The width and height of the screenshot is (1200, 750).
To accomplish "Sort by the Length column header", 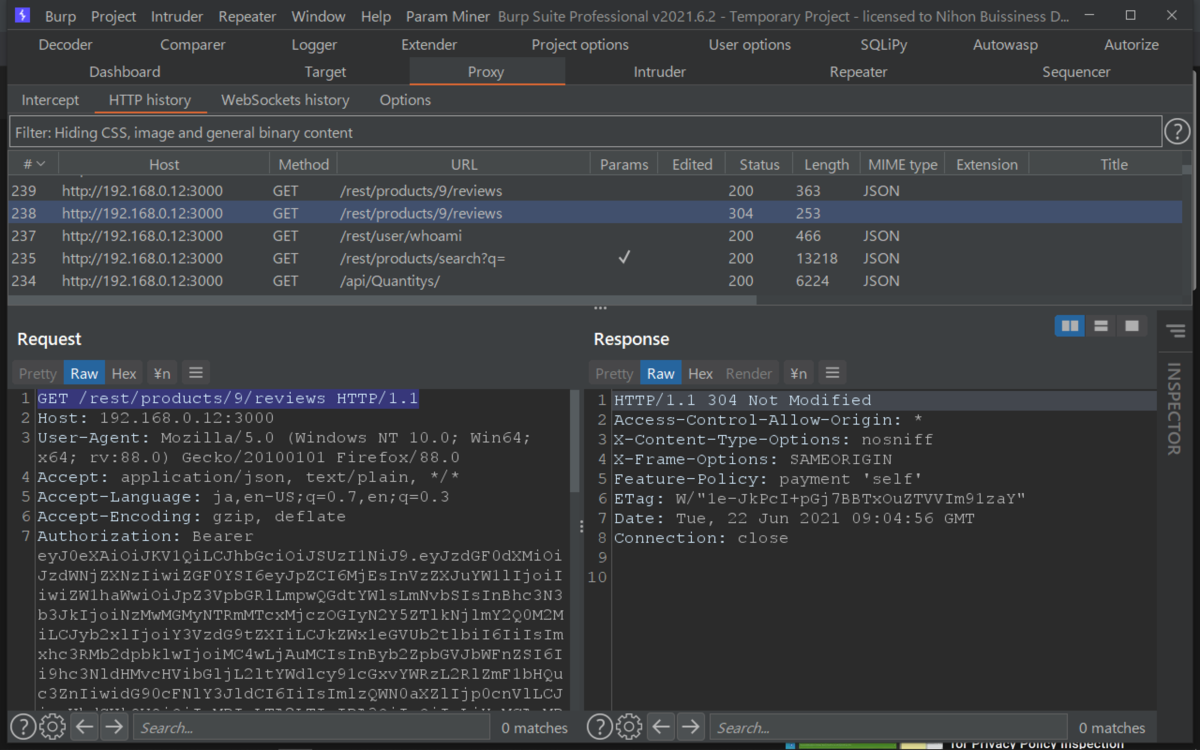I will tap(826, 164).
